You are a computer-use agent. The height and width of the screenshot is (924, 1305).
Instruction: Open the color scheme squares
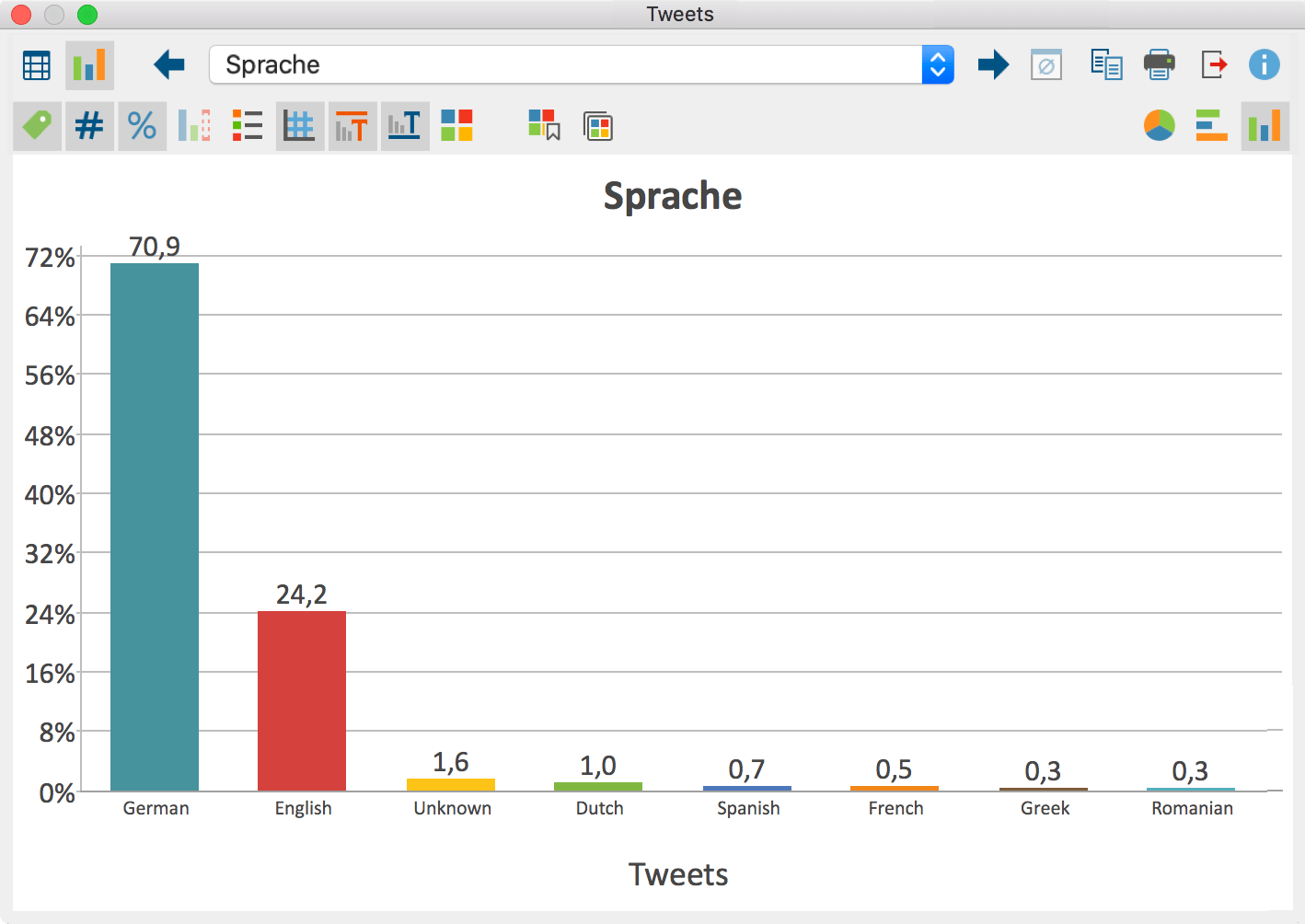coord(456,125)
